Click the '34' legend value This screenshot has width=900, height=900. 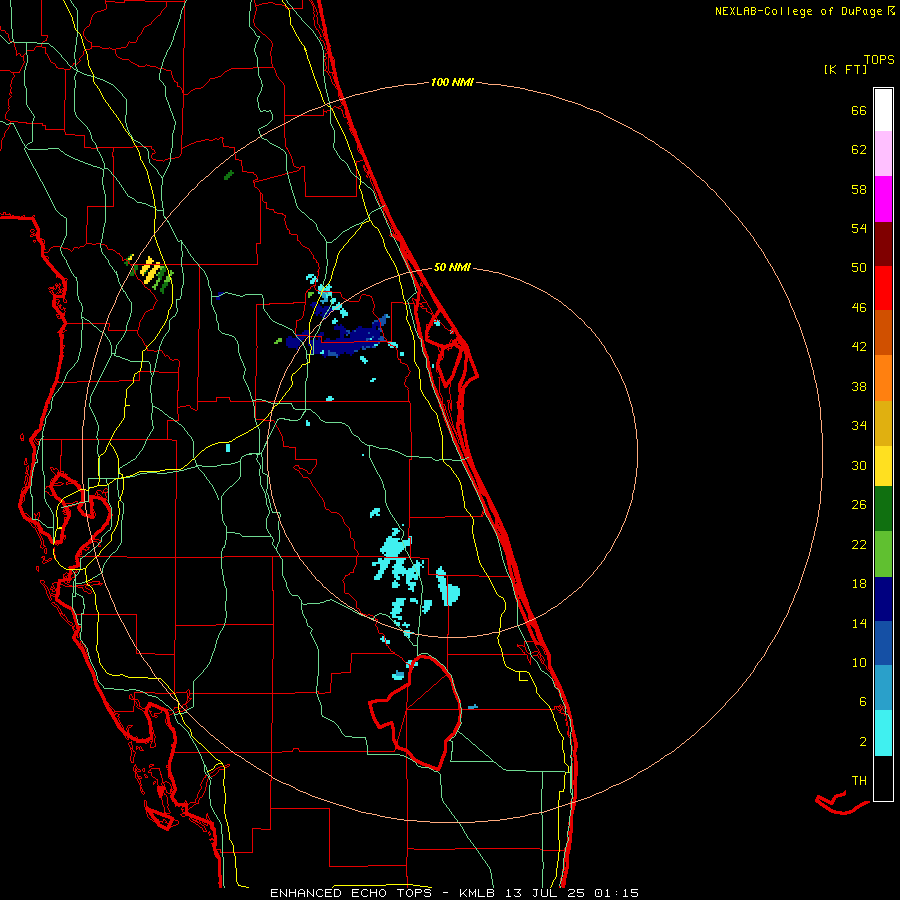[859, 426]
